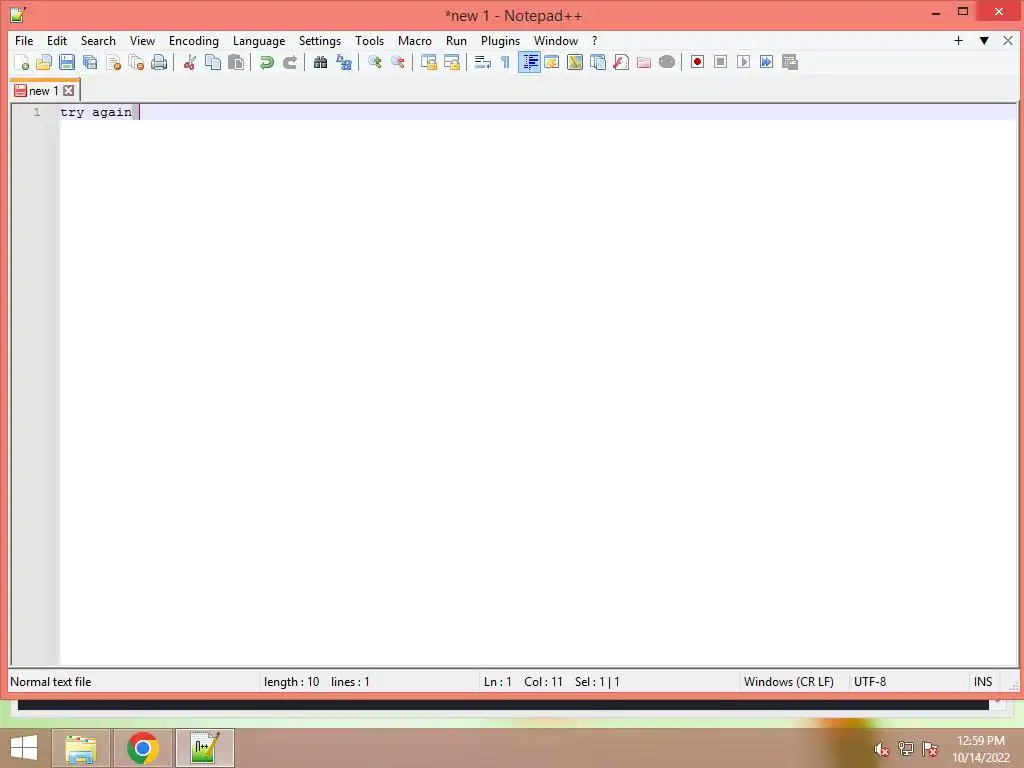Click the Print toolbar icon

[159, 62]
